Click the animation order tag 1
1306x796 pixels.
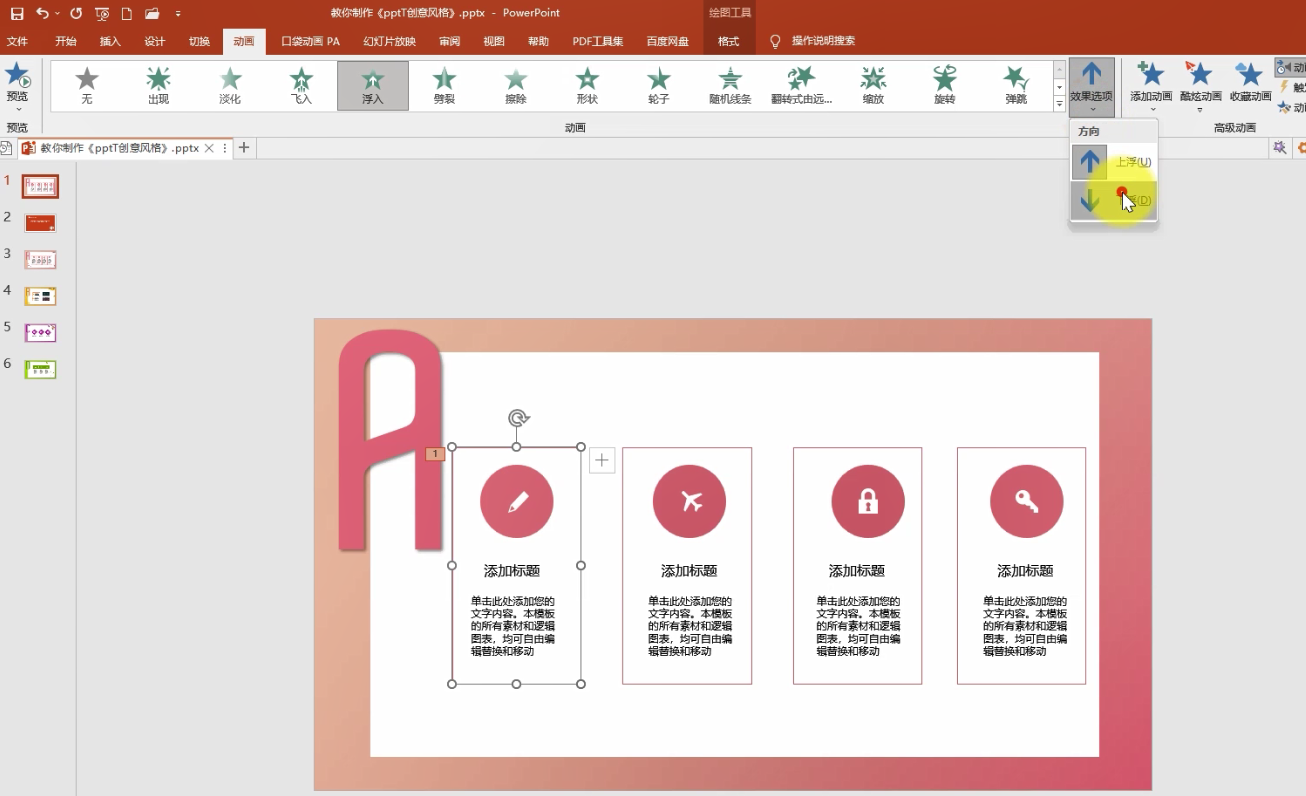tap(435, 454)
